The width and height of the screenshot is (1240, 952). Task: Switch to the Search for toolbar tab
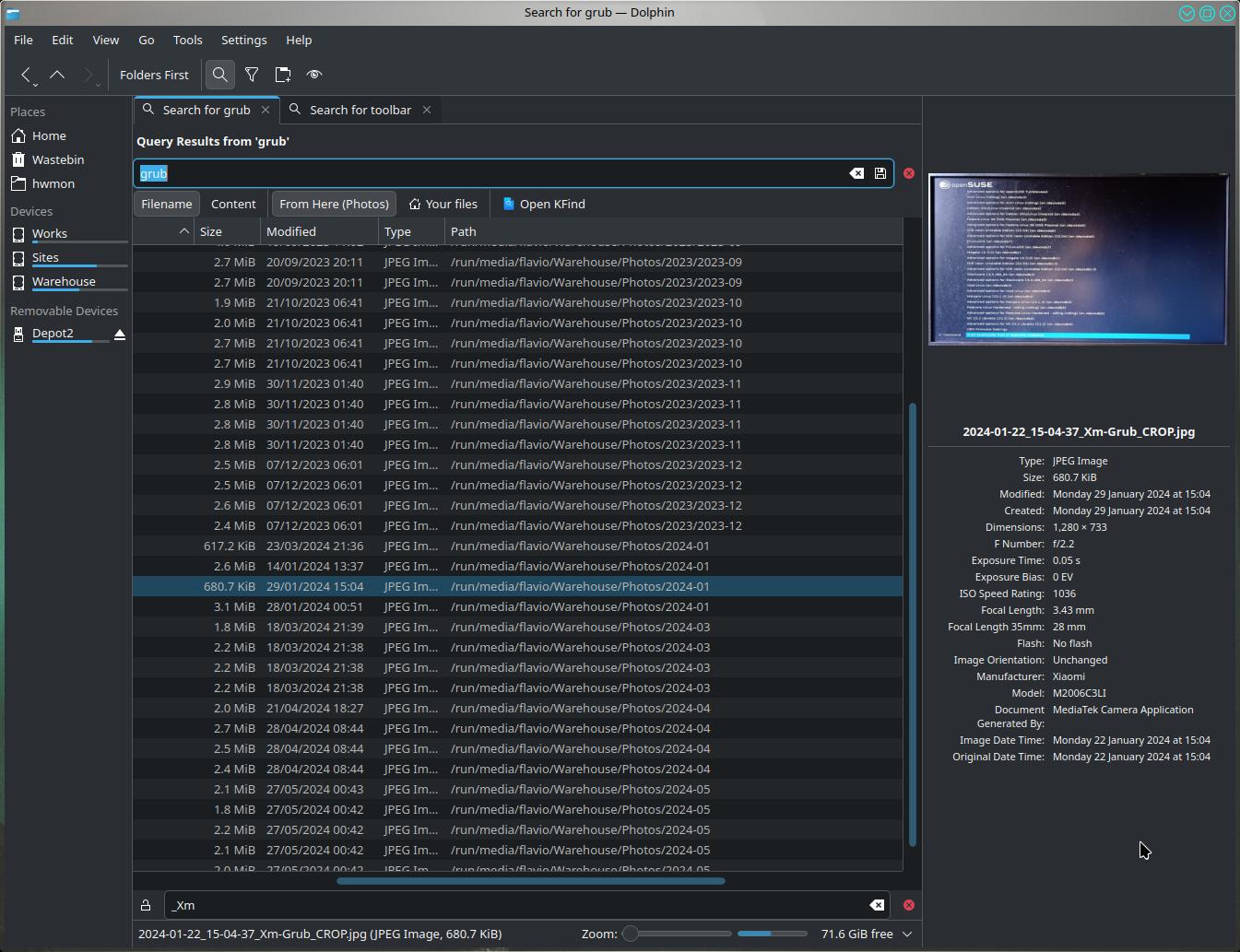point(360,110)
